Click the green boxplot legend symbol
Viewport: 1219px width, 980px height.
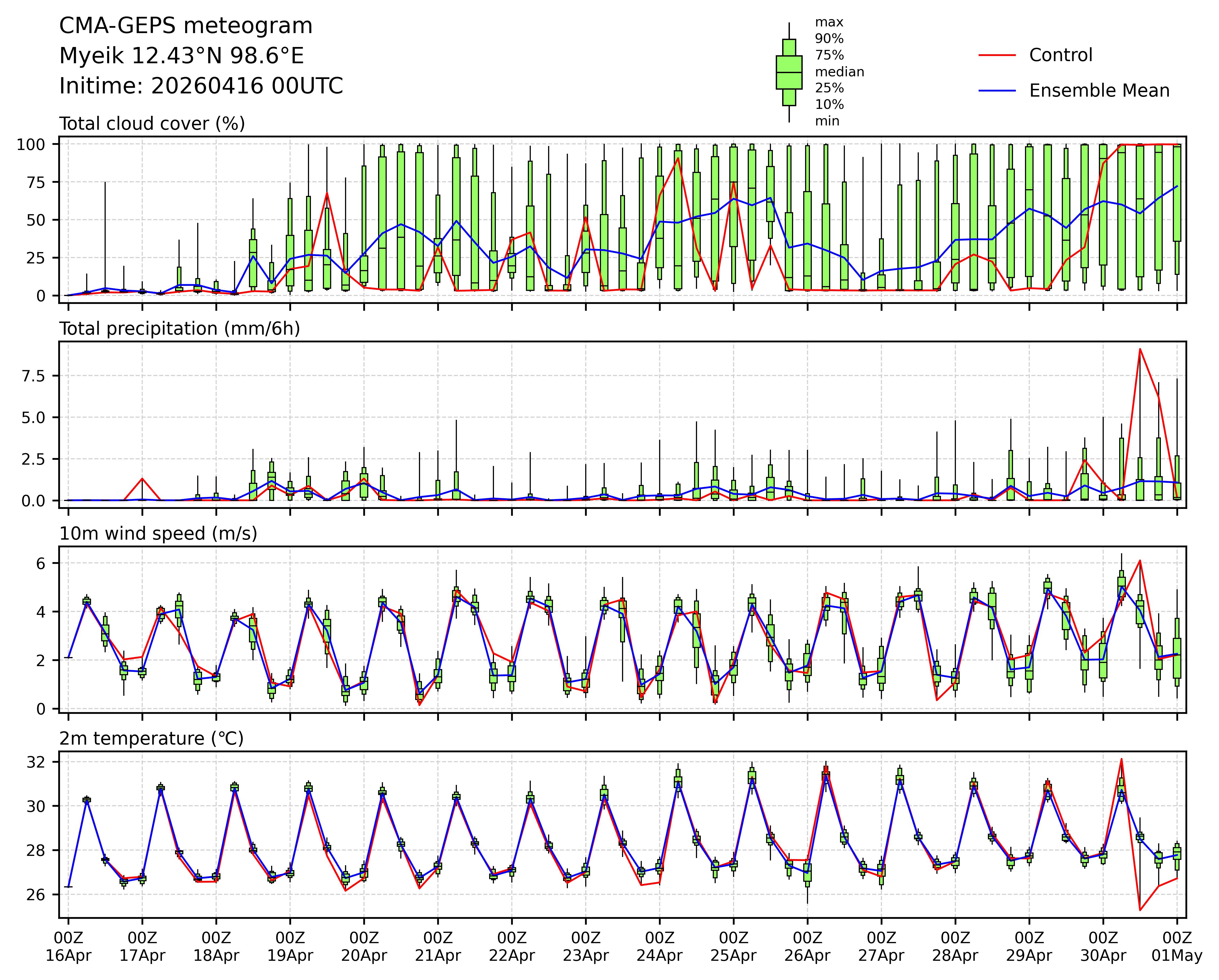coord(789,72)
